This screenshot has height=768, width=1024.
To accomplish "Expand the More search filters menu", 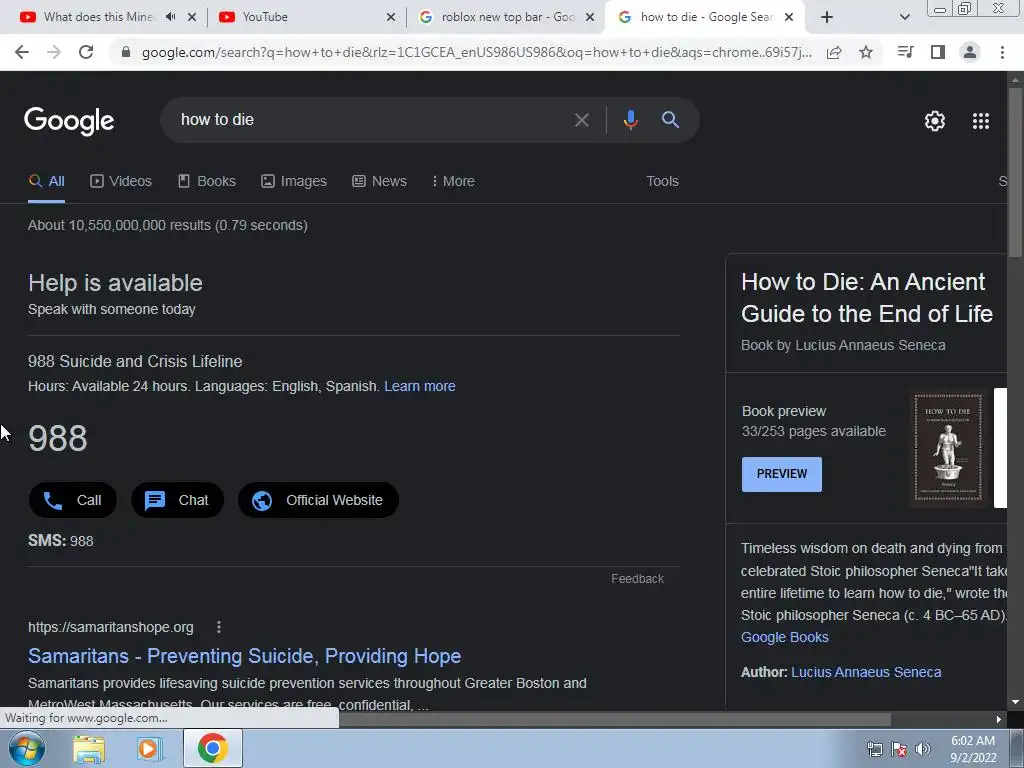I will (x=453, y=181).
